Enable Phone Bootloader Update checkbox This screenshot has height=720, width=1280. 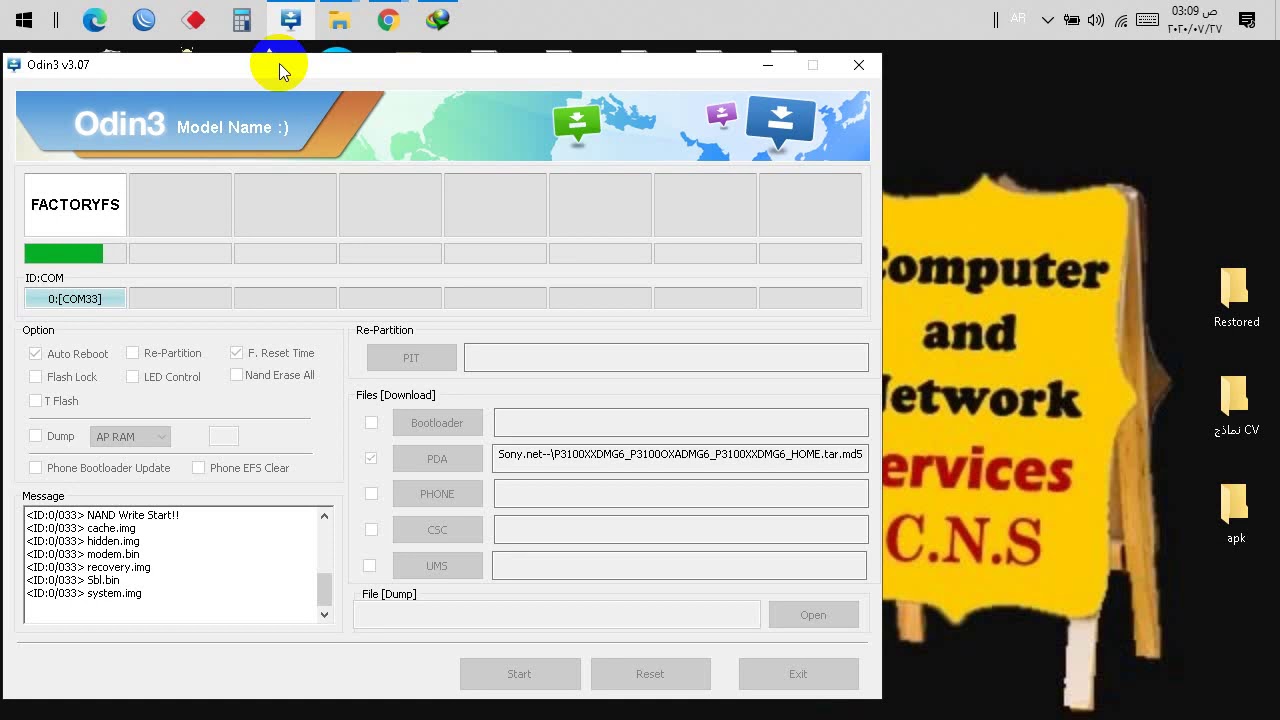(36, 468)
